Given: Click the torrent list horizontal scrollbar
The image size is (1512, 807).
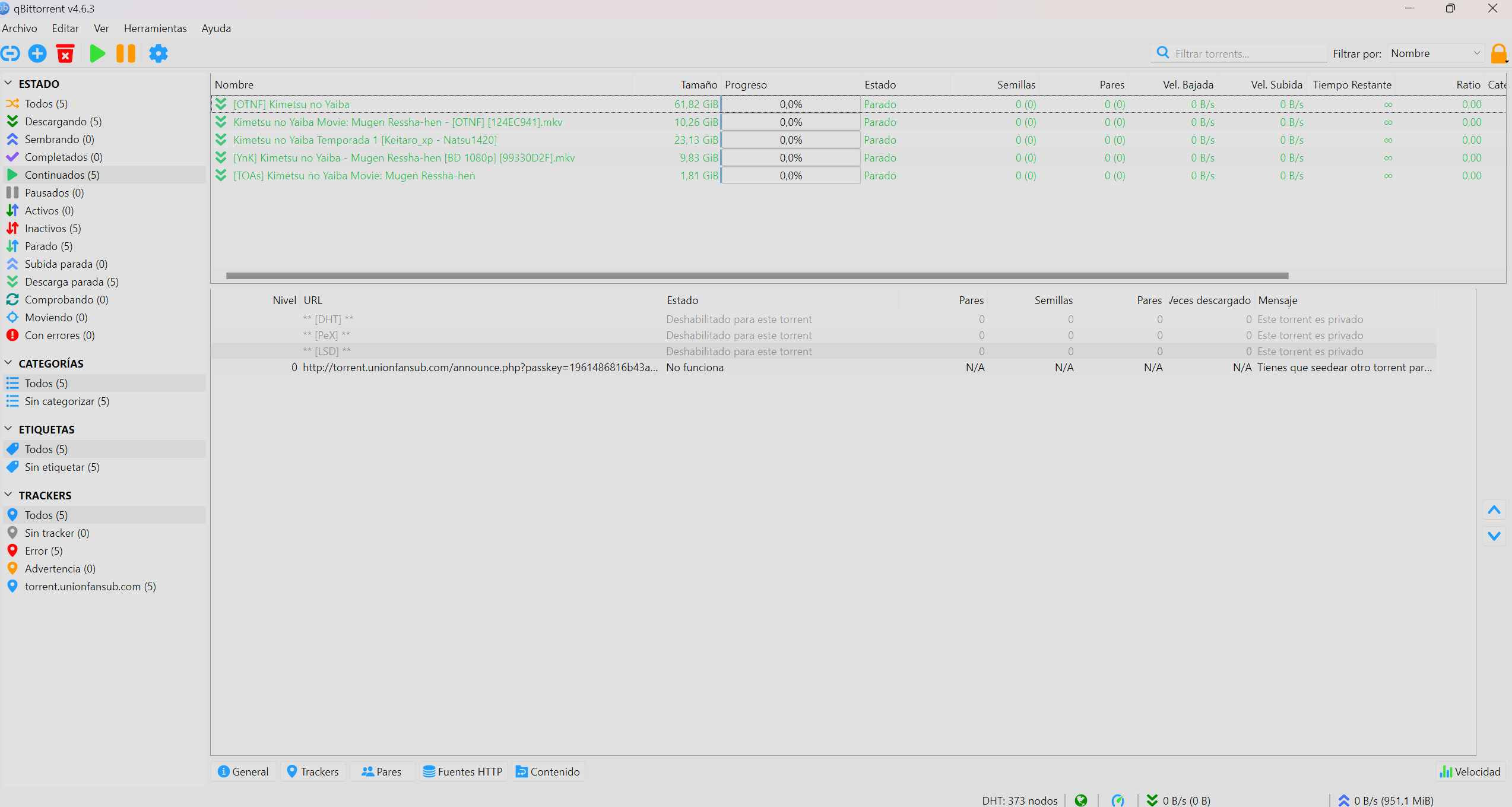Looking at the screenshot, I should [x=757, y=276].
